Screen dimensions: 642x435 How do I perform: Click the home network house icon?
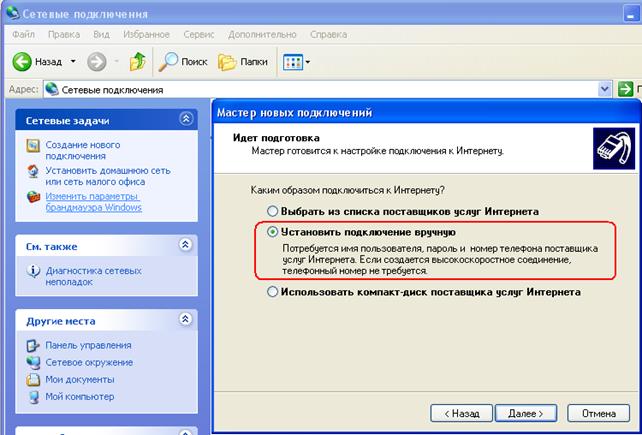coord(33,171)
